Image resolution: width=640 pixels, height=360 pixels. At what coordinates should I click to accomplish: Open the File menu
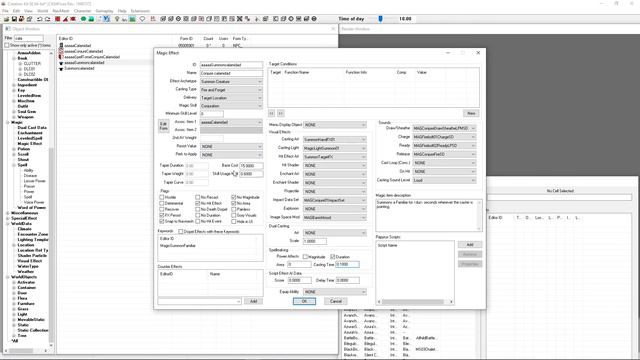tap(5, 11)
